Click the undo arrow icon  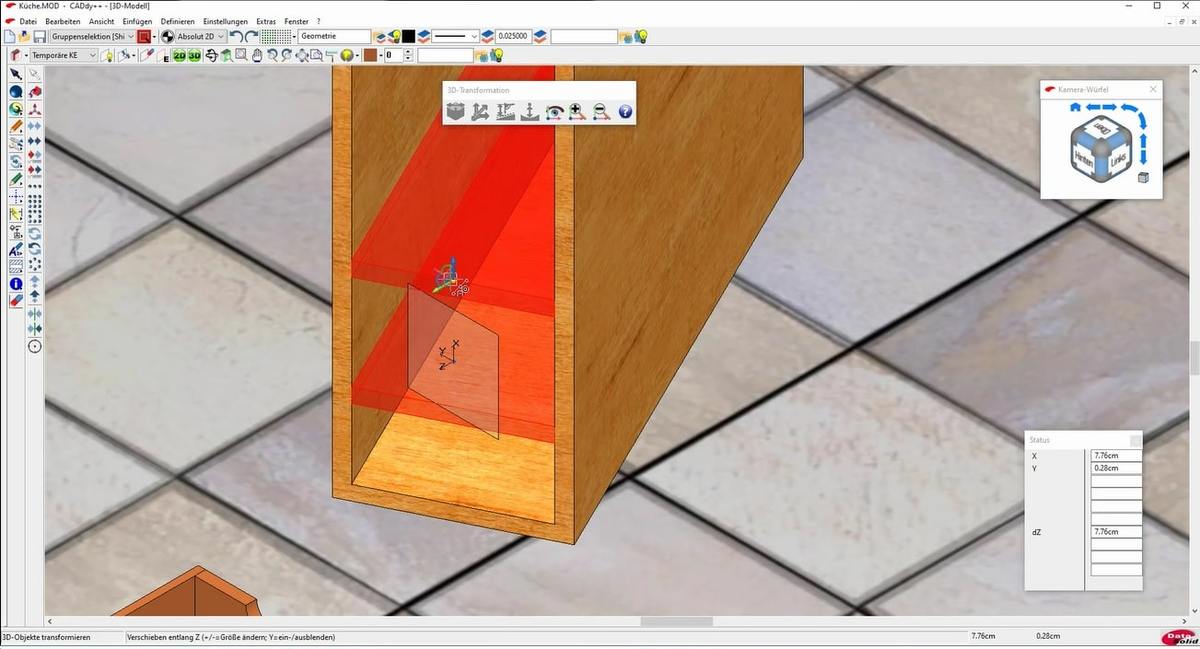(236, 37)
